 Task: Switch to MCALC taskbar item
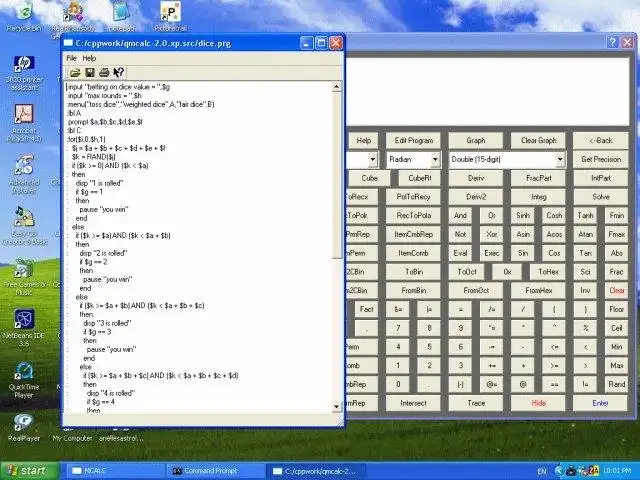(x=114, y=471)
